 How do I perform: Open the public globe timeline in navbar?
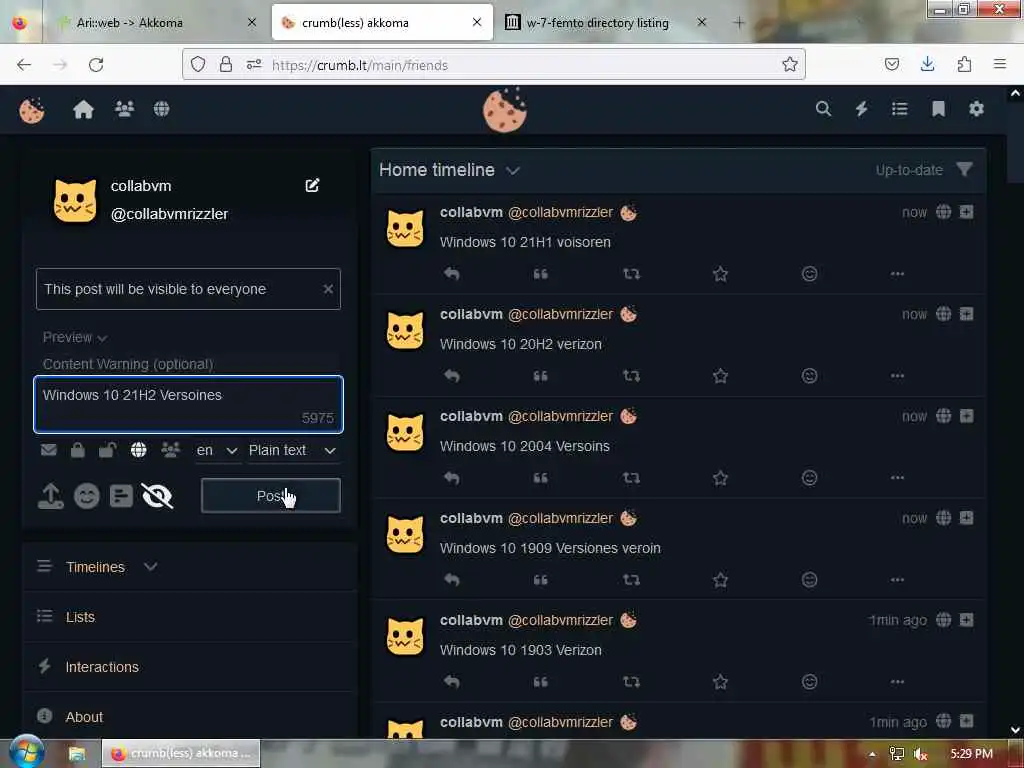[161, 108]
